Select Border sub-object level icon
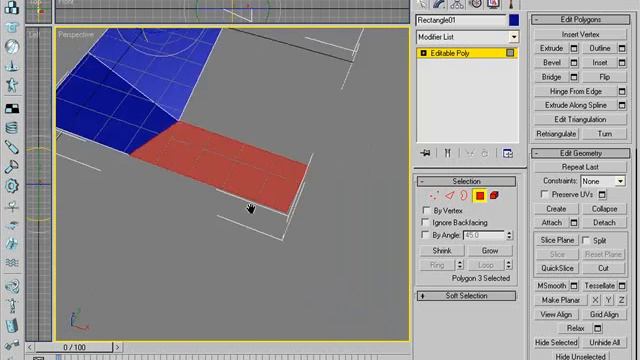This screenshot has height=360, width=640. pos(464,196)
